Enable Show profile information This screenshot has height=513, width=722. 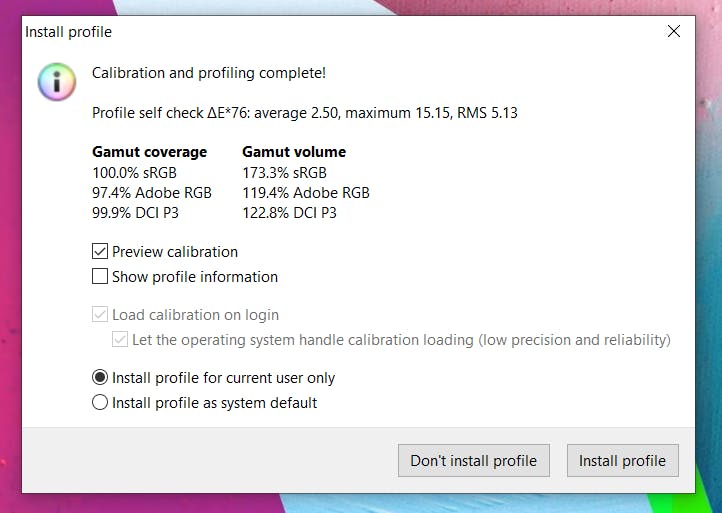point(100,277)
